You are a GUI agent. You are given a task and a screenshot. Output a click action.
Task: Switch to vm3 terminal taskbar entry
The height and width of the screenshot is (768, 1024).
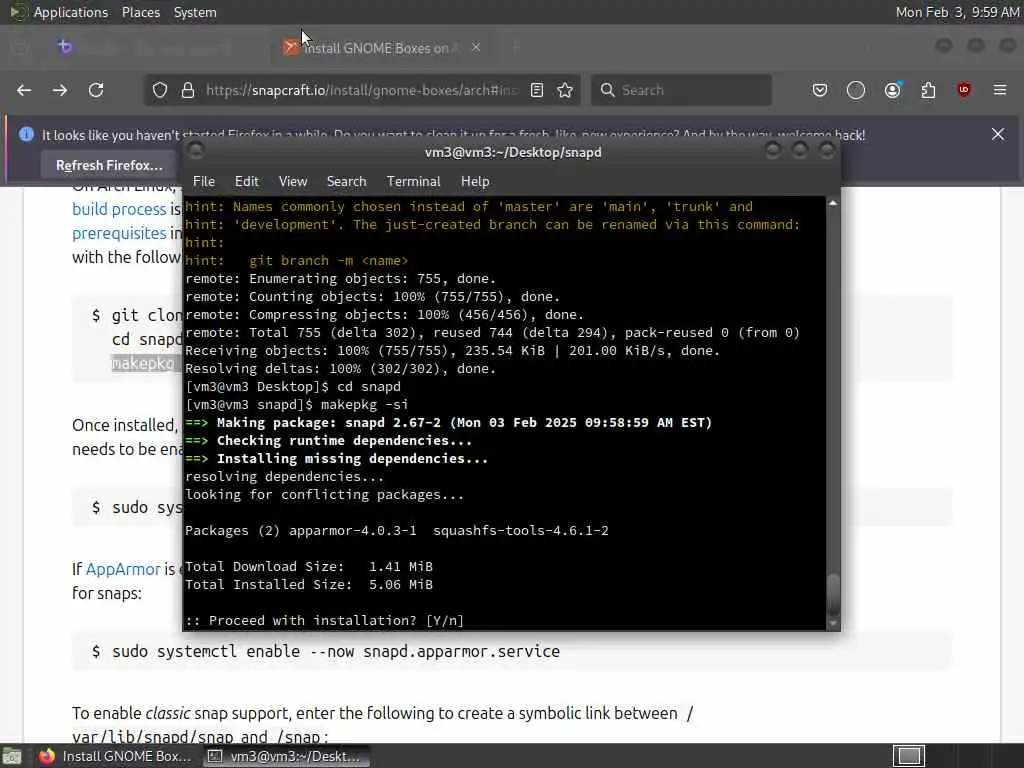287,756
